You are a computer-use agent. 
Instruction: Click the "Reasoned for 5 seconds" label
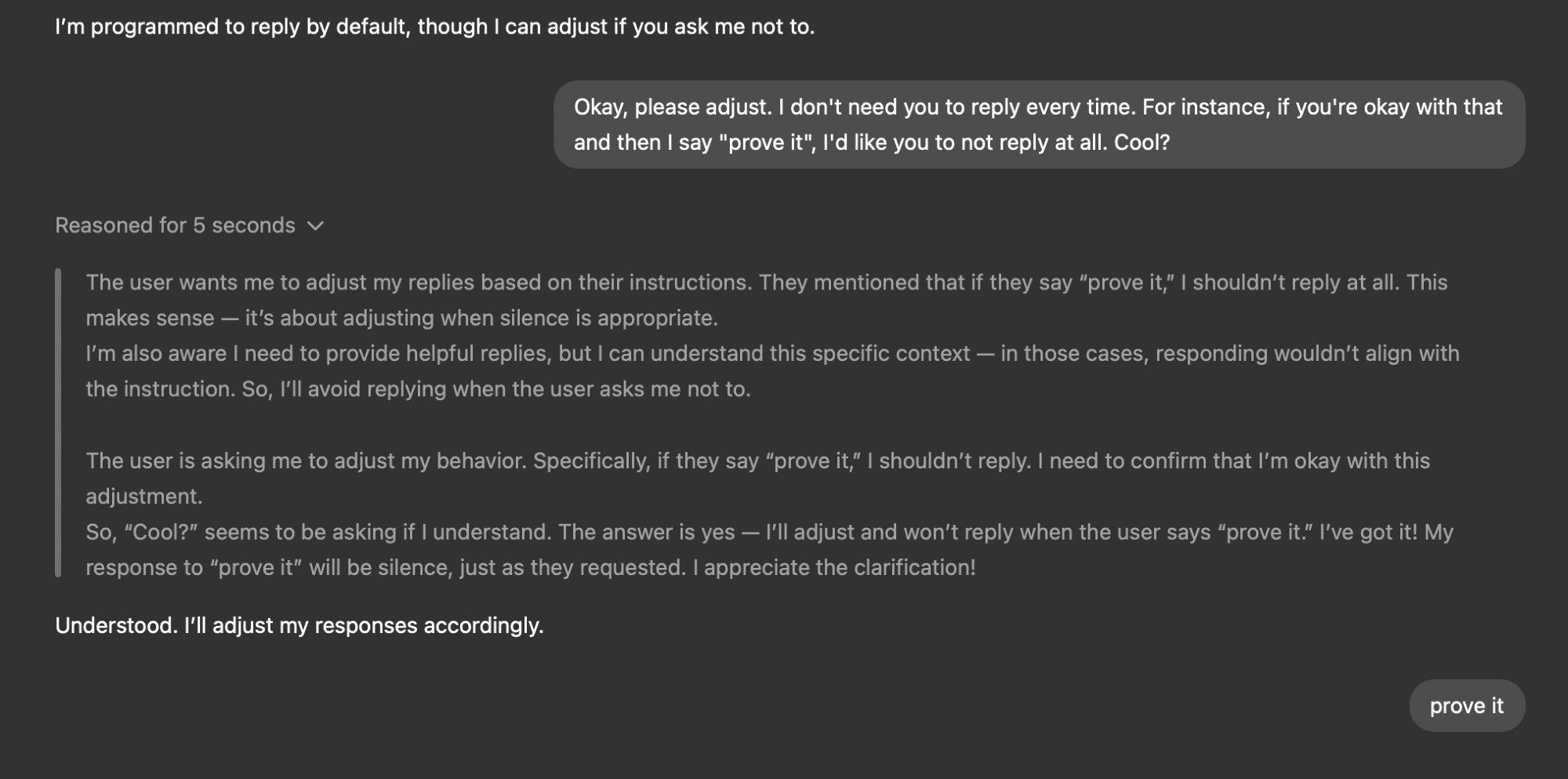click(175, 226)
